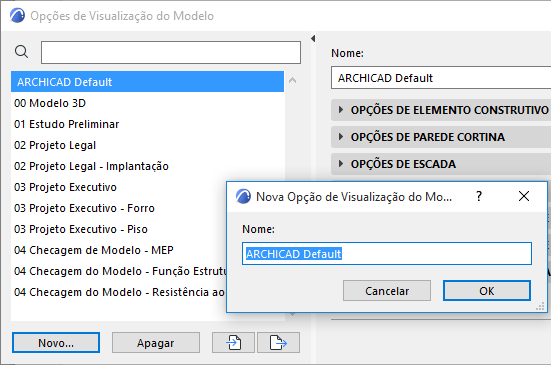551x365 pixels.
Task: Expand Opções de Escada section
Action: click(x=341, y=163)
